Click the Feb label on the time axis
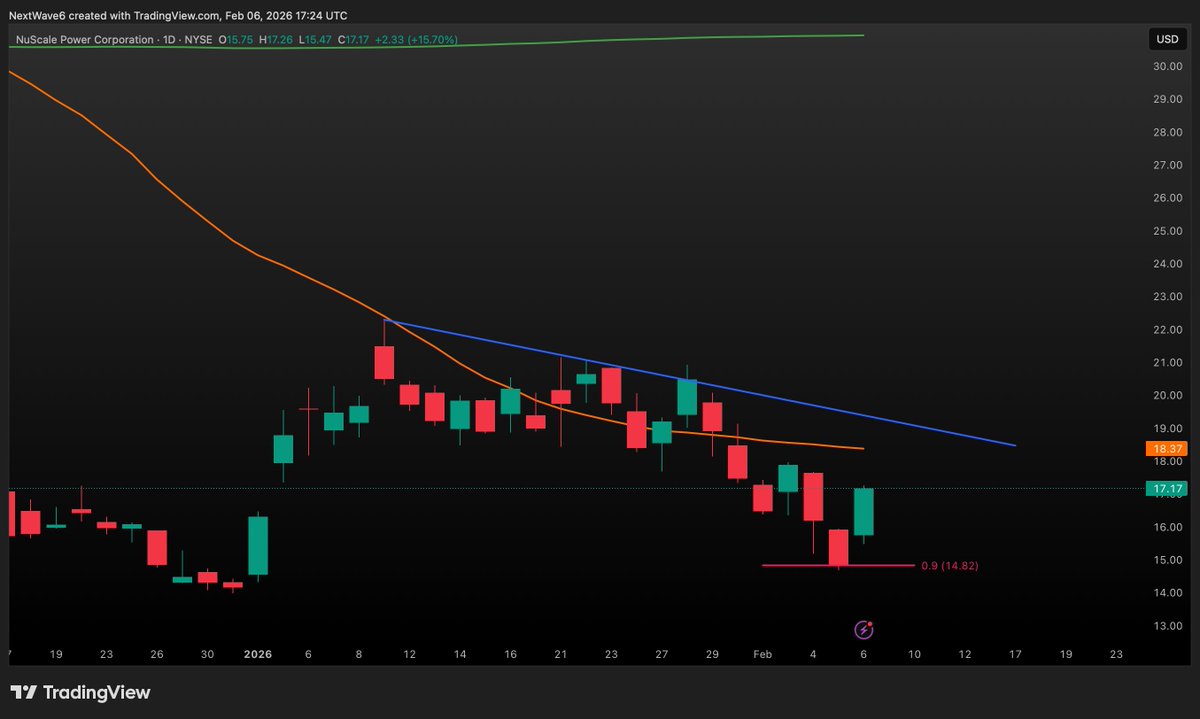The image size is (1200, 719). 762,654
